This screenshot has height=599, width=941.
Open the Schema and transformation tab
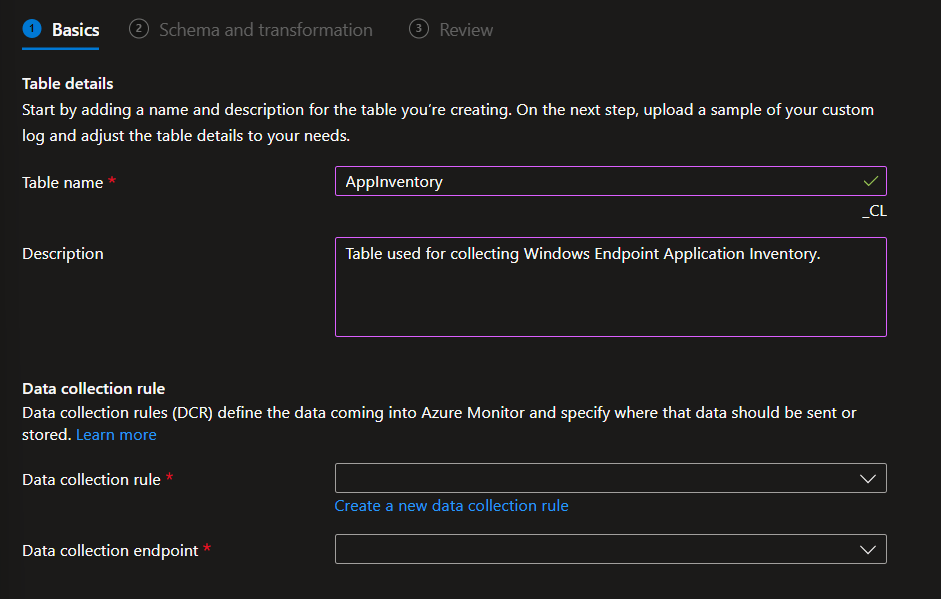(265, 30)
